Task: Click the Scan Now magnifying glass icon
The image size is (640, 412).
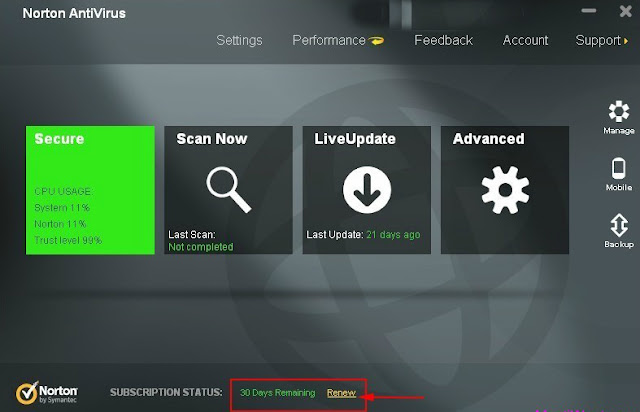Action: coord(229,189)
